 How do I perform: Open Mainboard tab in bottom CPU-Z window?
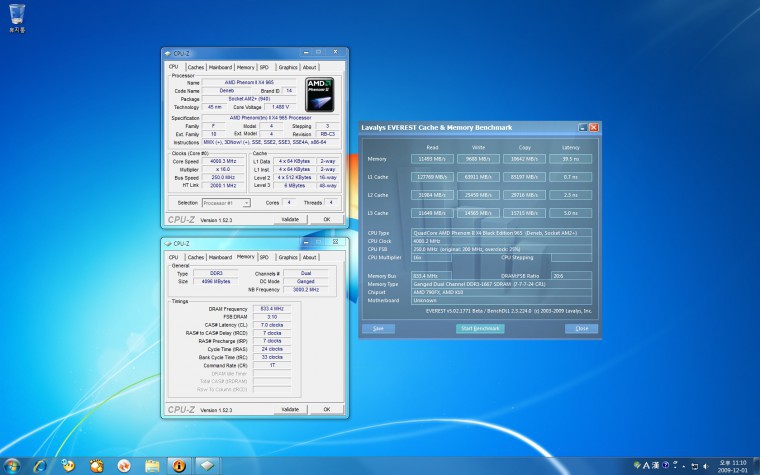click(x=221, y=257)
